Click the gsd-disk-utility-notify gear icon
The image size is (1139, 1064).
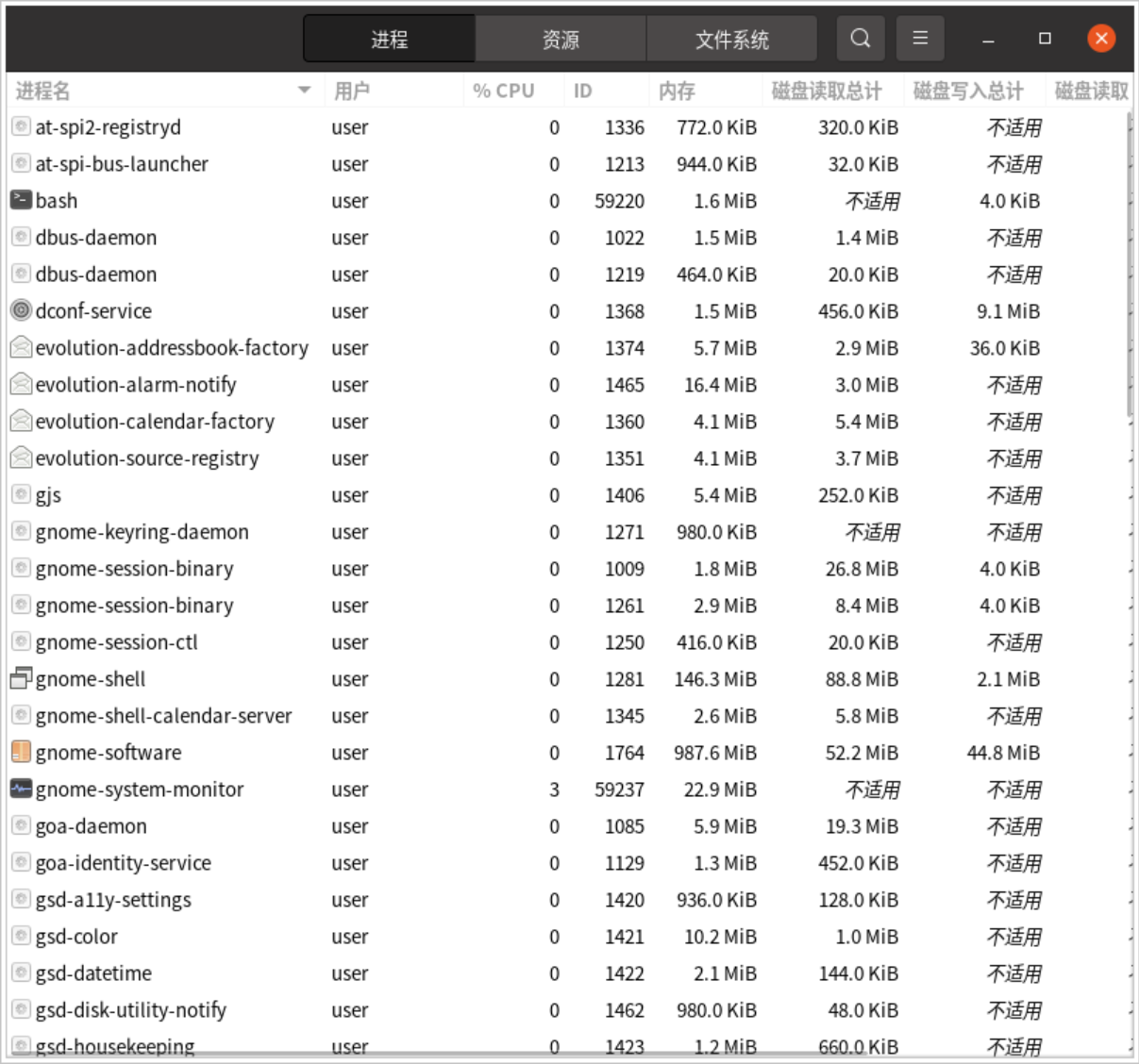pyautogui.click(x=21, y=1009)
